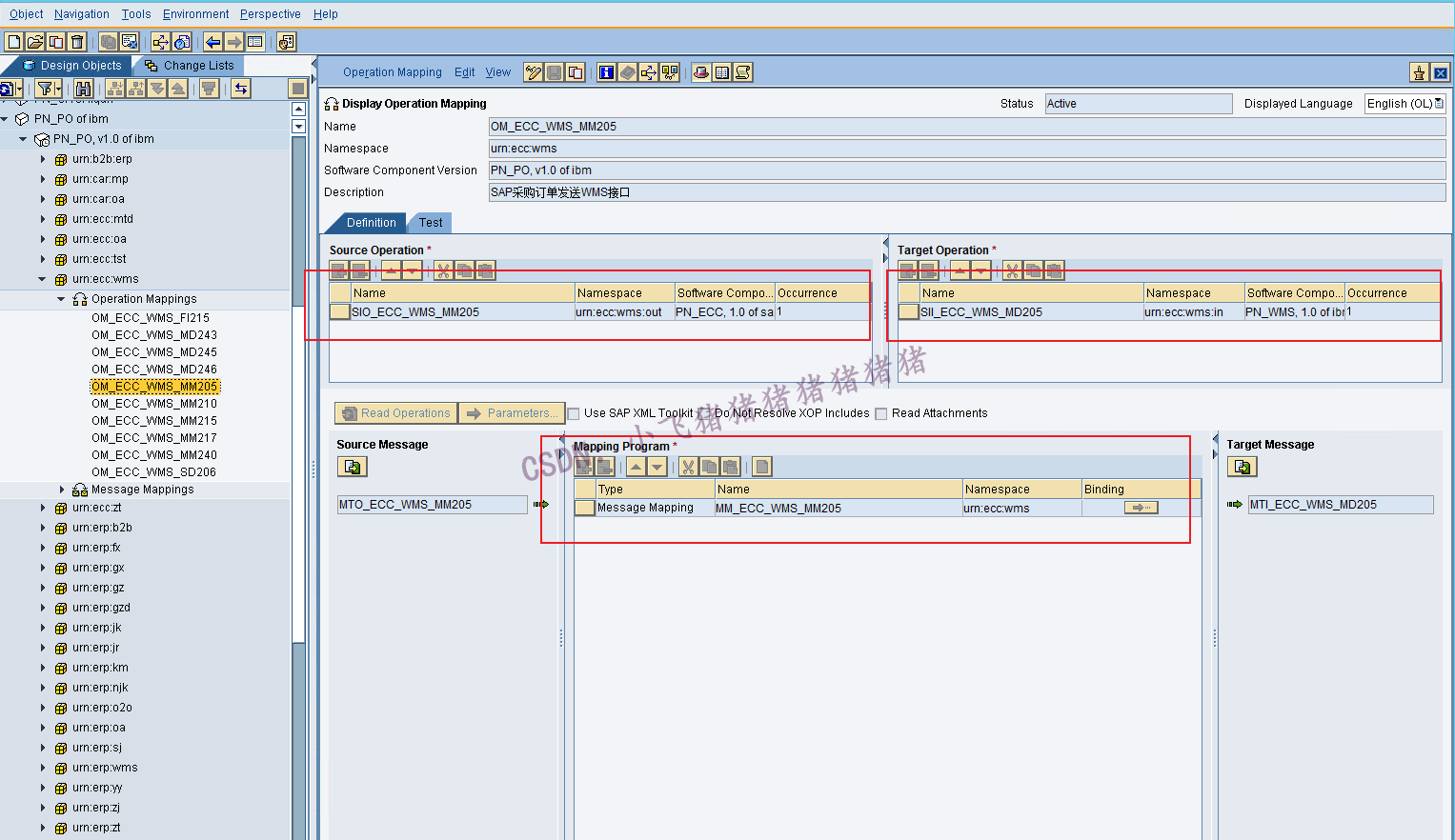The image size is (1455, 840).
Task: Enable Do Not Resolve XOP Includes checkbox
Action: pos(704,413)
